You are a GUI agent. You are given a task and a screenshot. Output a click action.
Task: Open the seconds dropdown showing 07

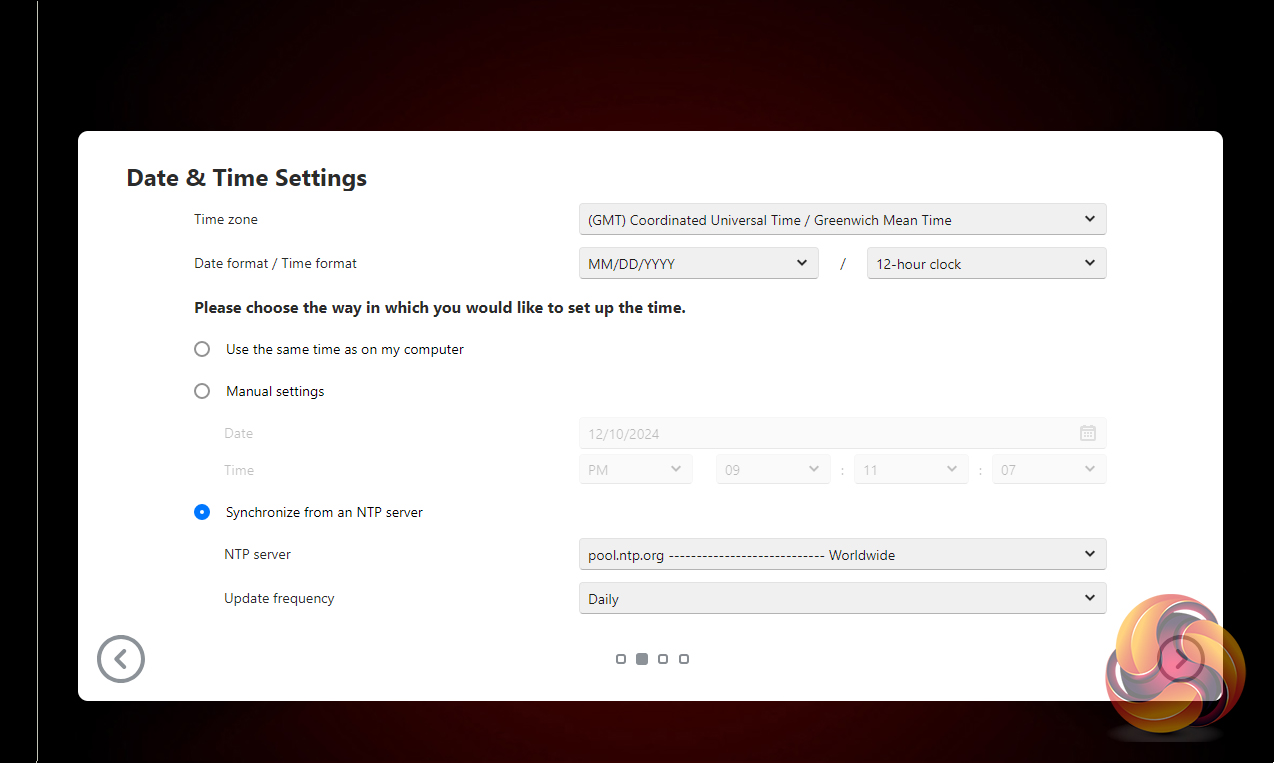(1049, 469)
